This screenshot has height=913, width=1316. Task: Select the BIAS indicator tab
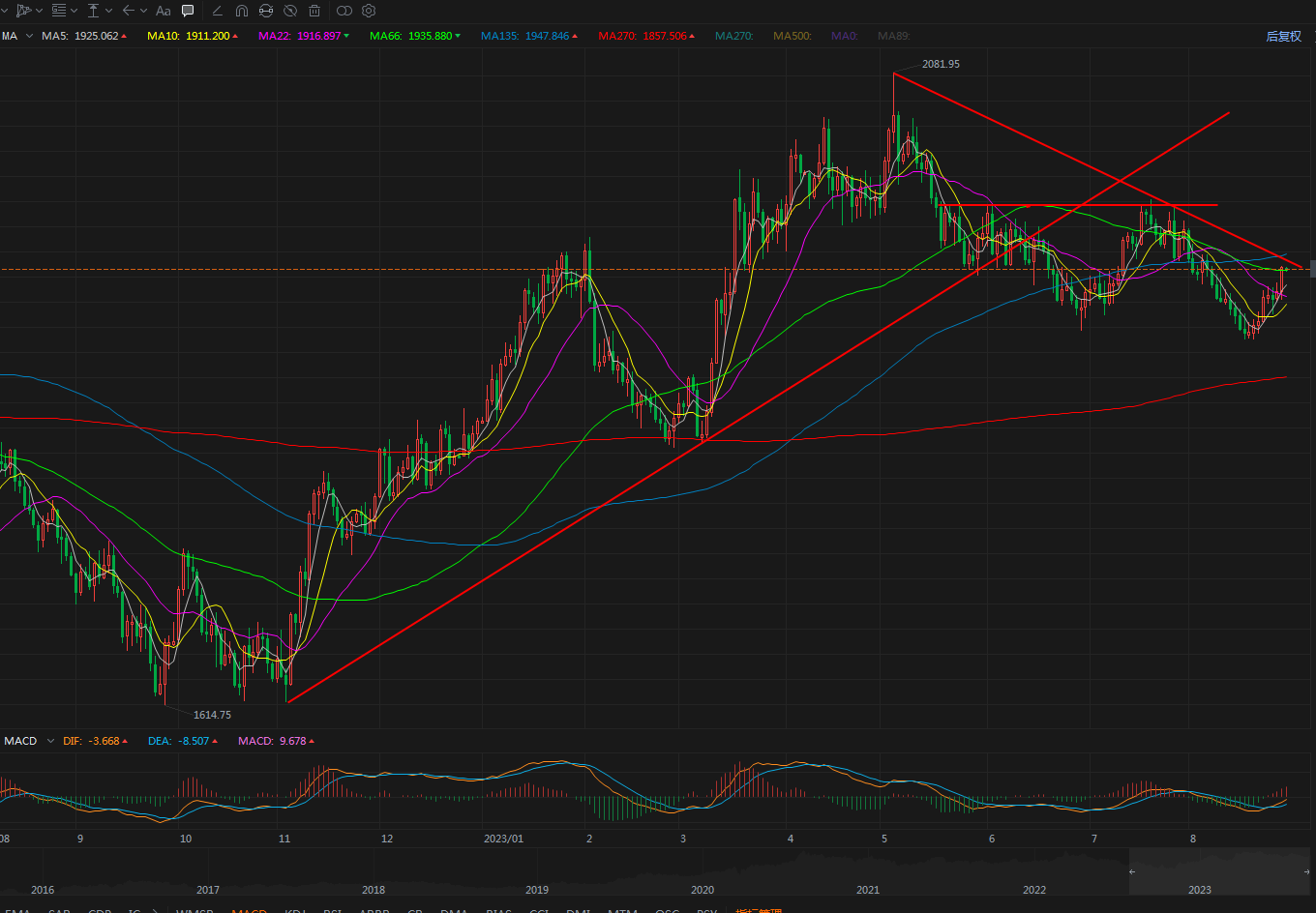(497, 910)
